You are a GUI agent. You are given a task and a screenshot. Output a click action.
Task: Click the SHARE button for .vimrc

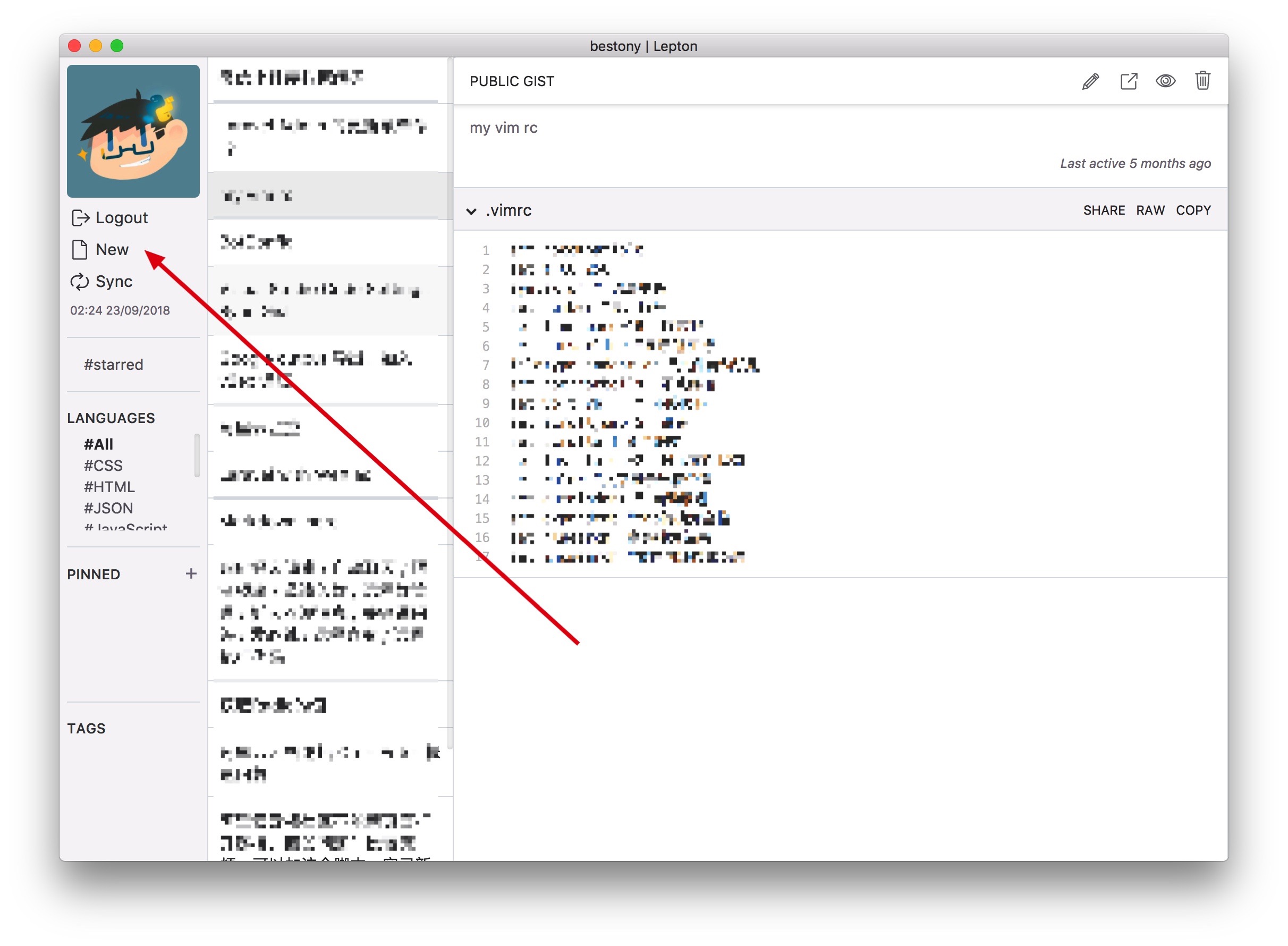[x=1104, y=210]
